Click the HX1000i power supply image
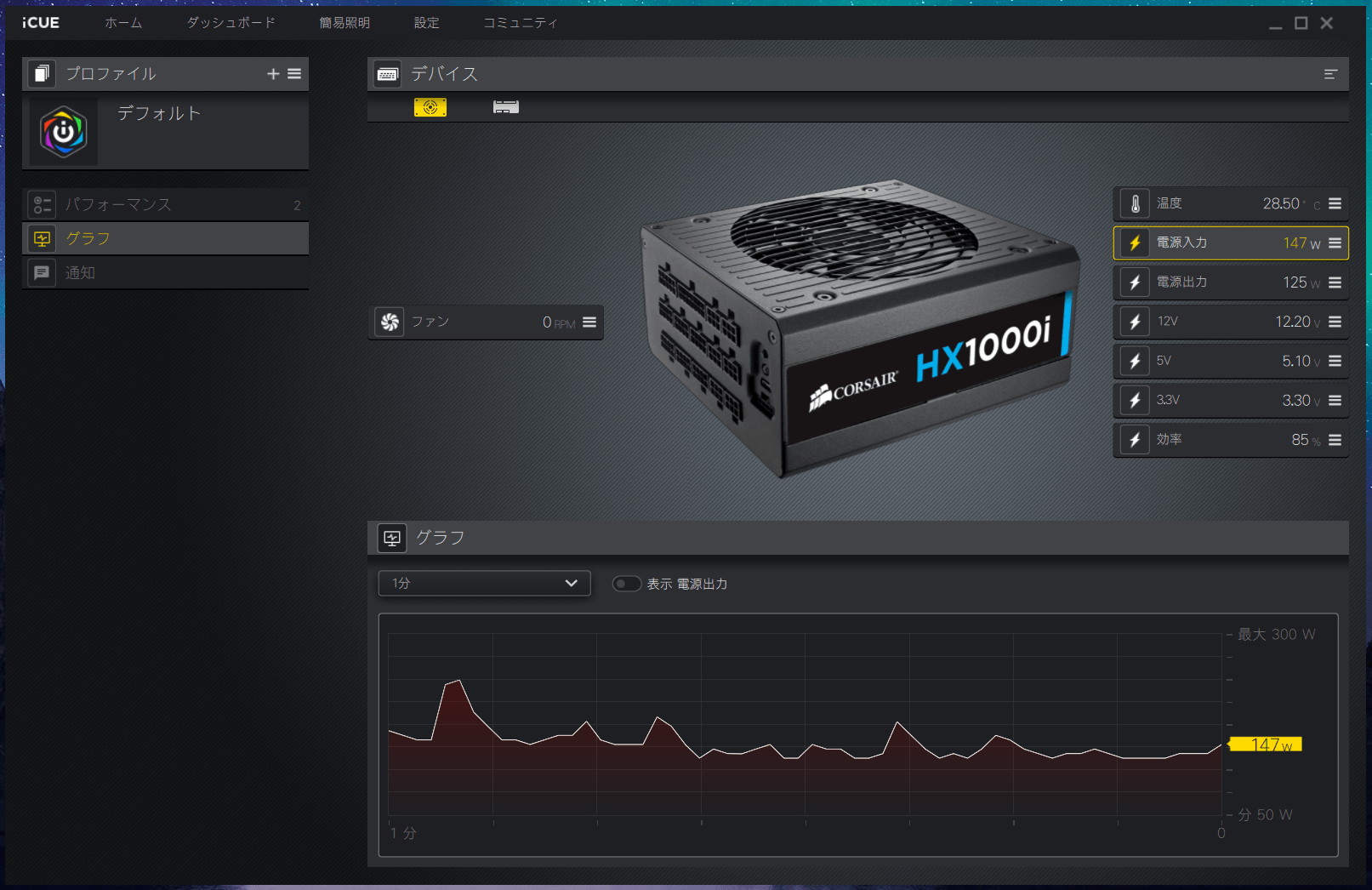Image resolution: width=1372 pixels, height=890 pixels. pyautogui.click(x=859, y=328)
